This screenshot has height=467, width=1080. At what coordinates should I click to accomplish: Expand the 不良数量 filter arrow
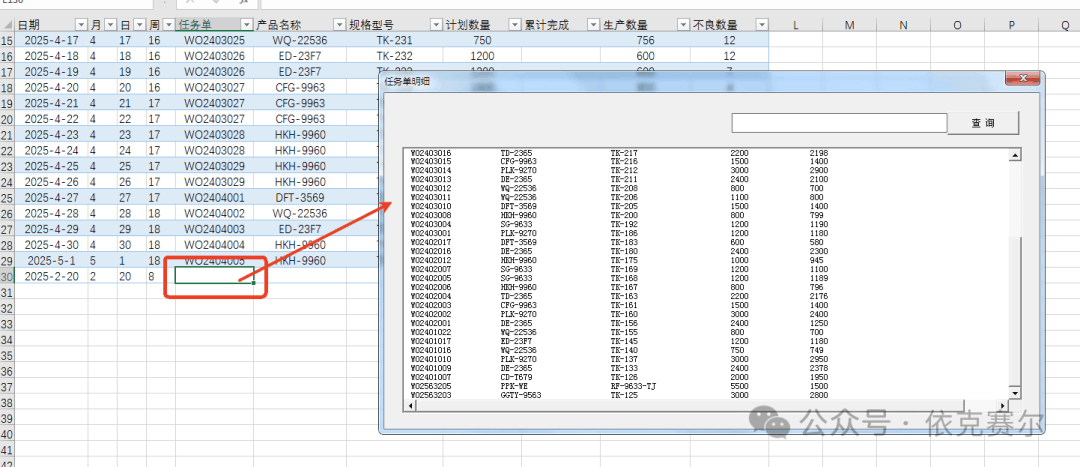pos(762,24)
